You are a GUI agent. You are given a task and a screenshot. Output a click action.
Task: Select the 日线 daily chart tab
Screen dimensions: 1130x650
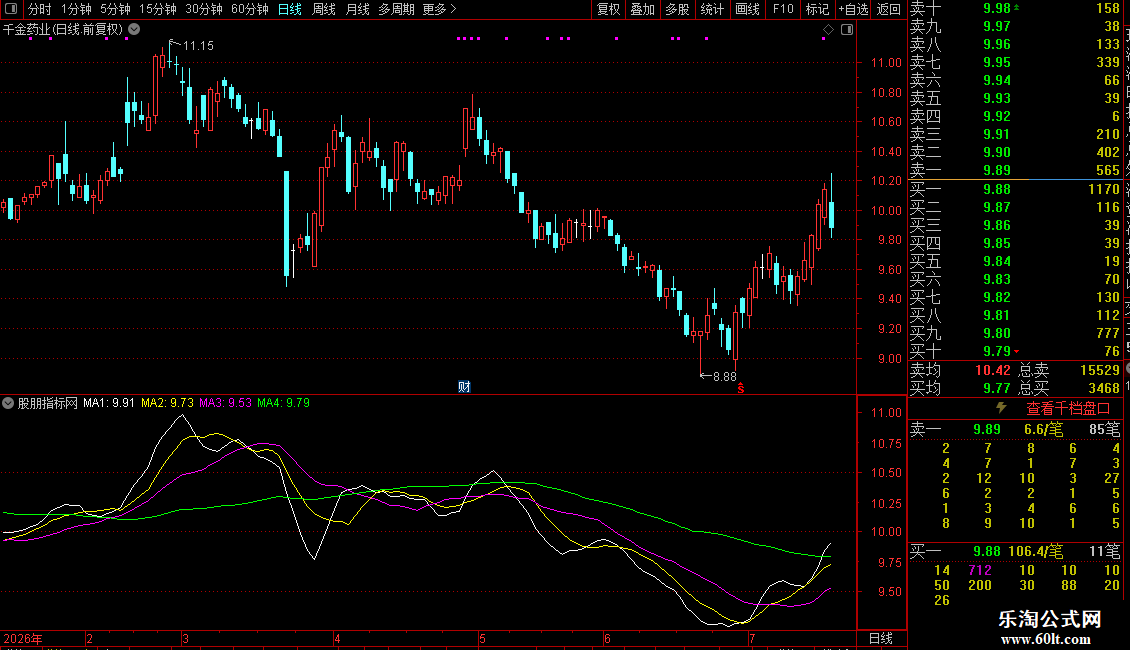click(290, 9)
